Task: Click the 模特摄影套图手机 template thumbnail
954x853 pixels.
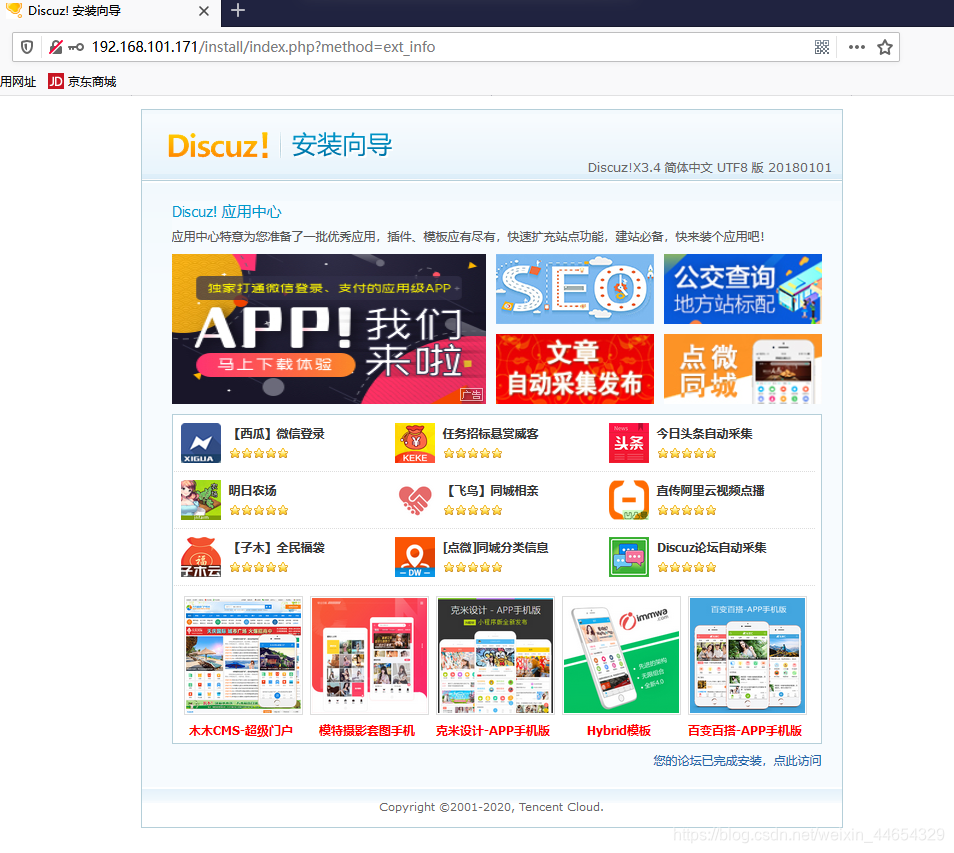Action: click(369, 655)
